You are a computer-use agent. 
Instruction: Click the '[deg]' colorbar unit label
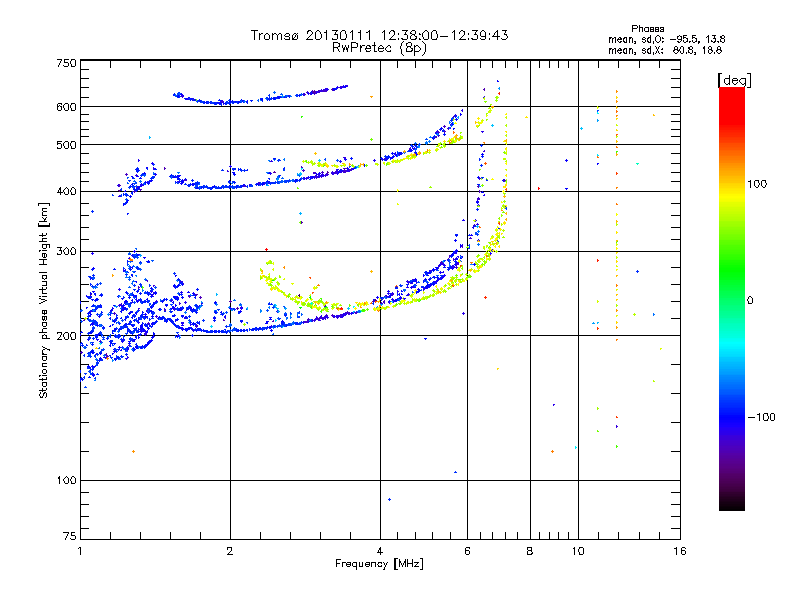point(734,80)
